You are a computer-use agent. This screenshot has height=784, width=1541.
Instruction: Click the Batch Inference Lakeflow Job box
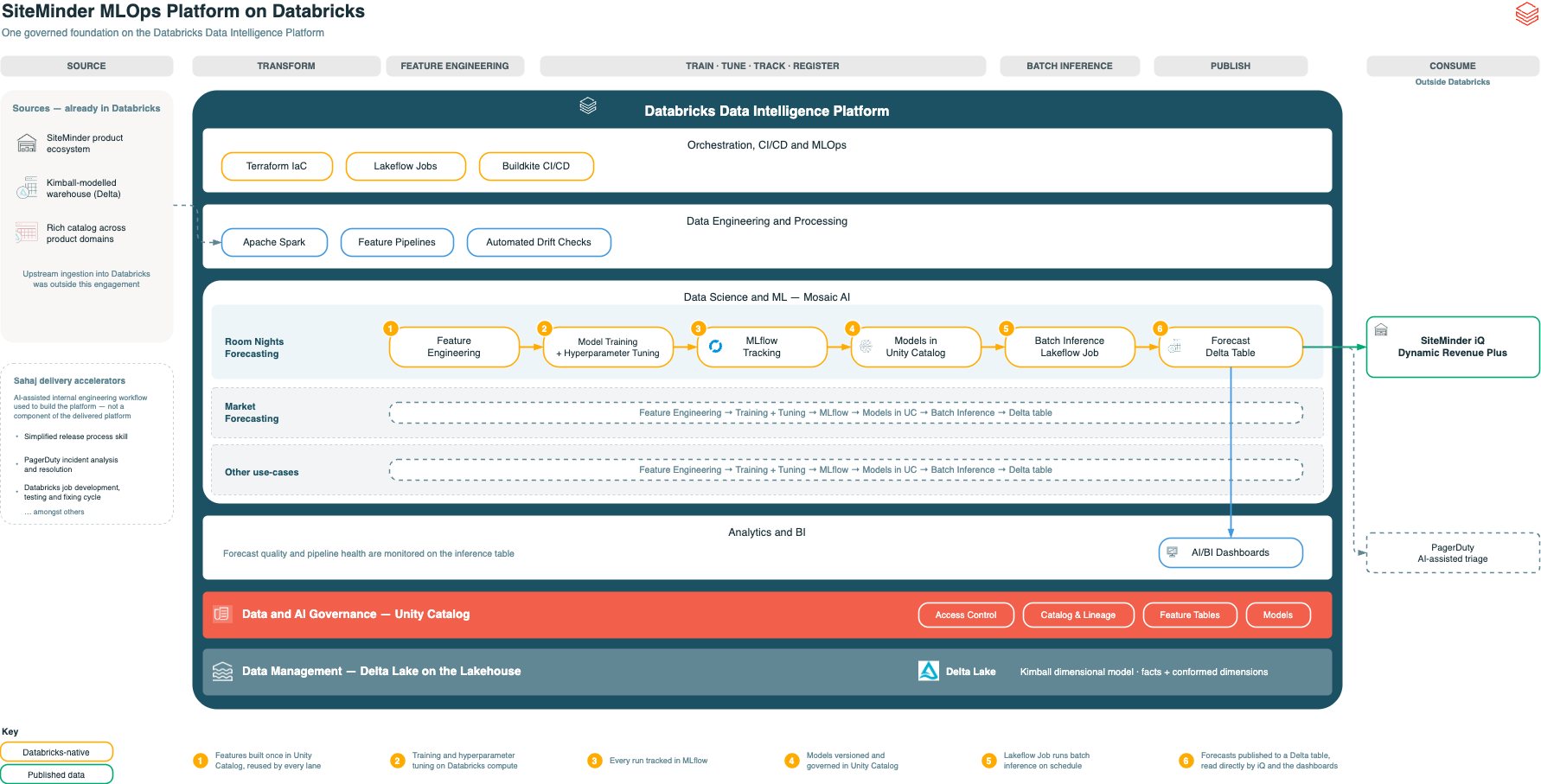(x=1070, y=347)
